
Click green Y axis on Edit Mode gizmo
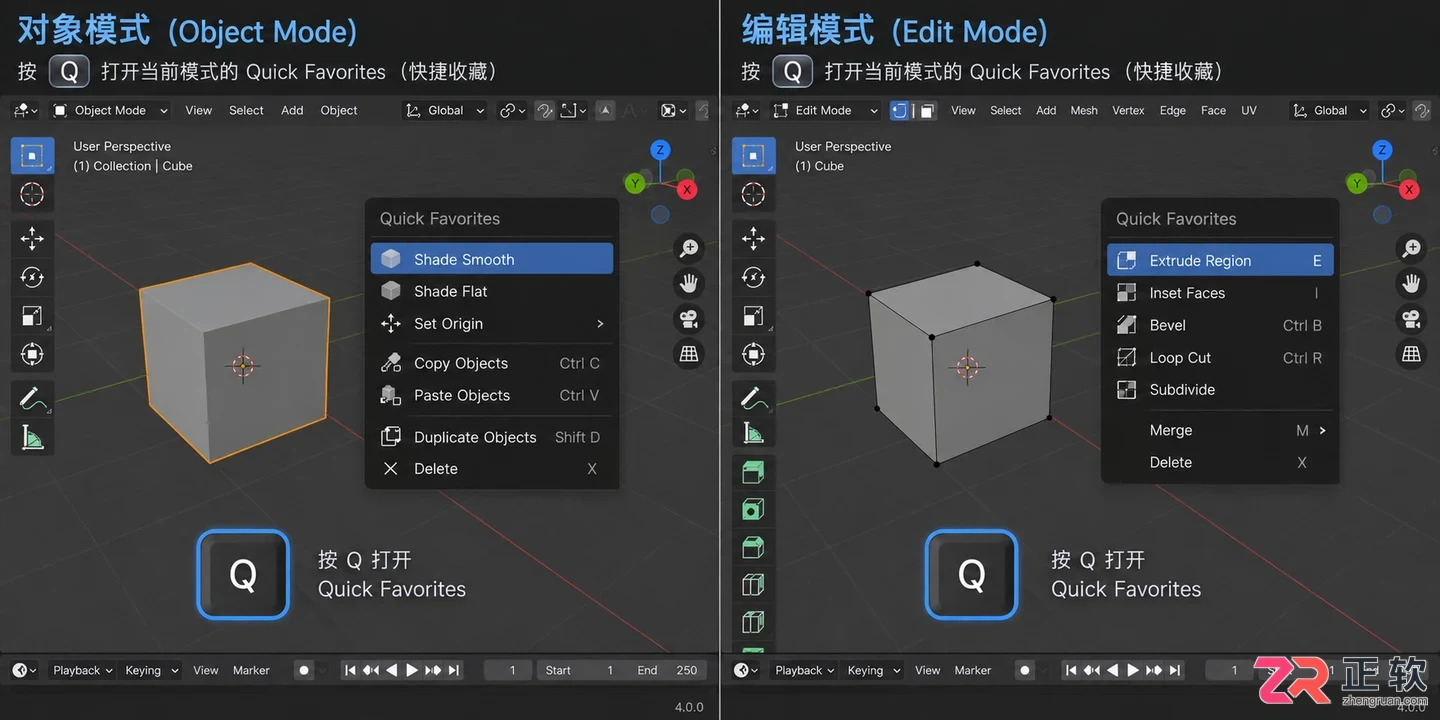coord(1356,183)
